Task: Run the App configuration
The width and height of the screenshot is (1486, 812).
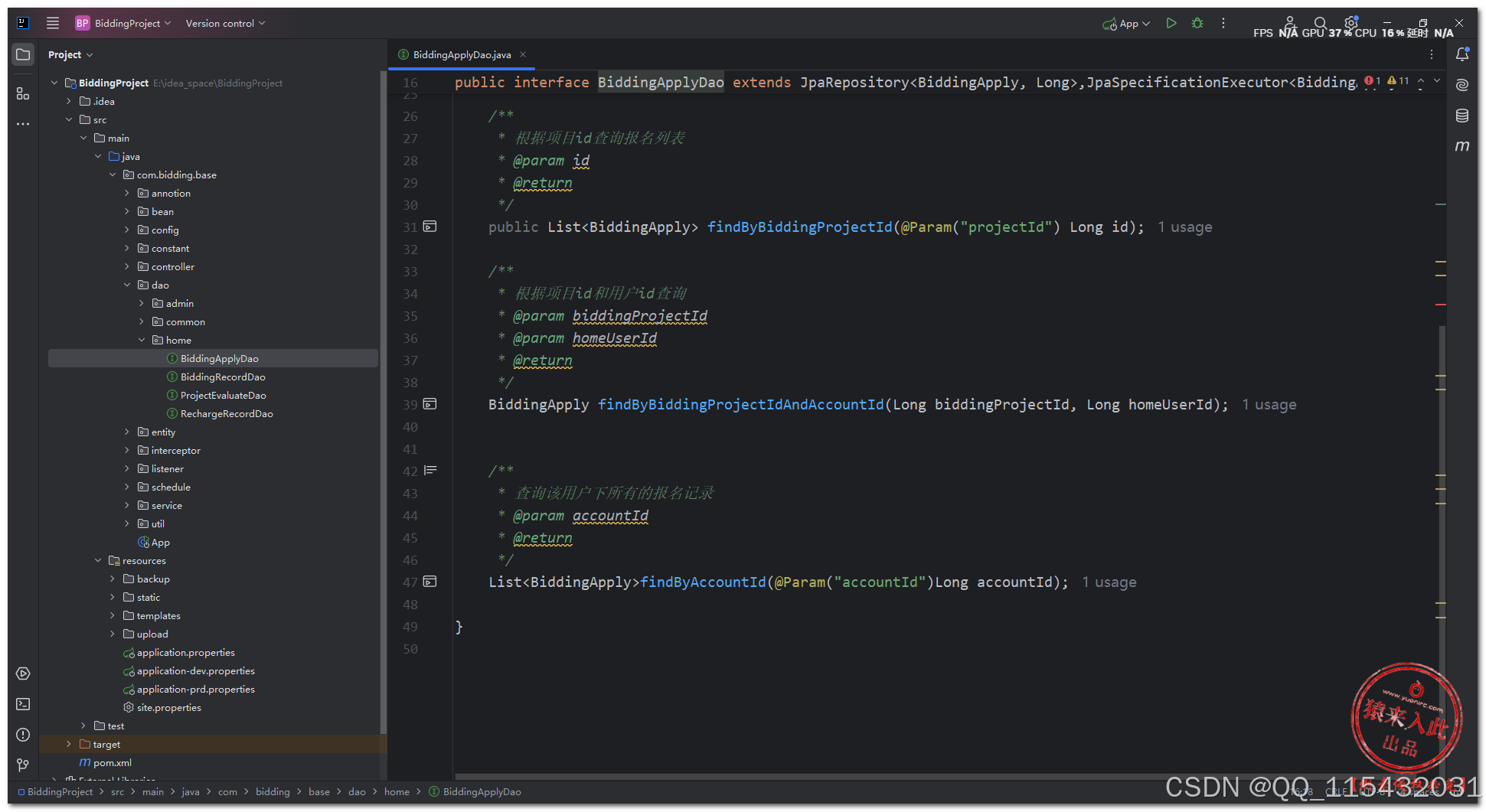Action: pos(1171,23)
